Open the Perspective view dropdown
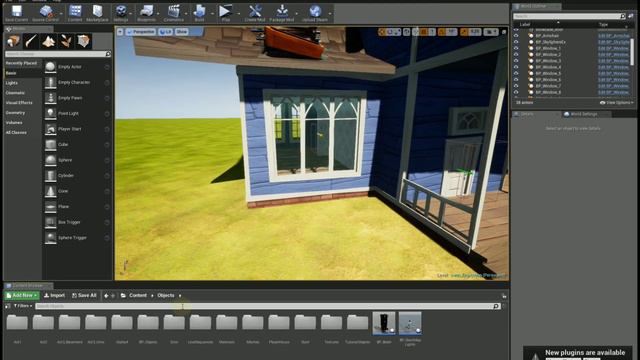This screenshot has width=640, height=360. click(x=141, y=31)
